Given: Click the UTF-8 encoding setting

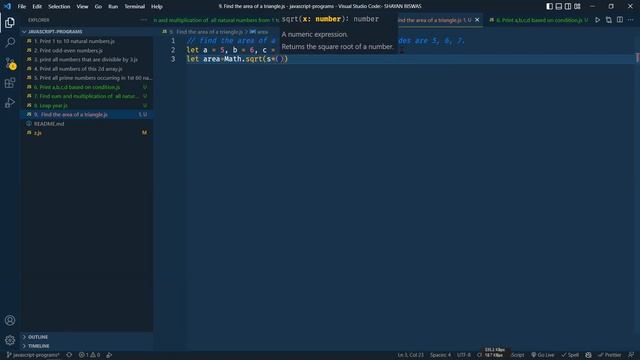Looking at the screenshot, I should [x=464, y=355].
